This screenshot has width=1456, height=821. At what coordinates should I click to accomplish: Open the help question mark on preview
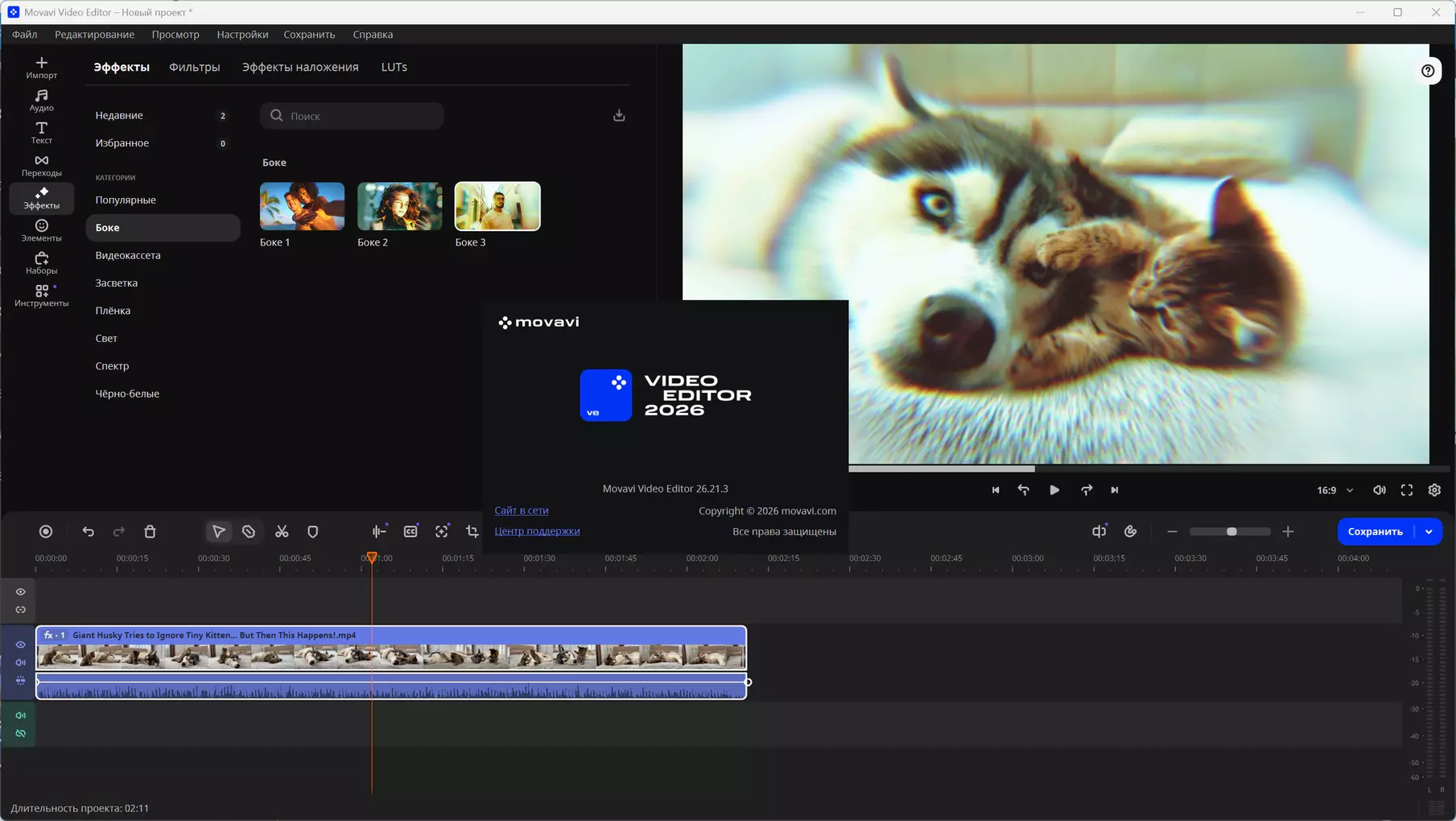[x=1428, y=71]
